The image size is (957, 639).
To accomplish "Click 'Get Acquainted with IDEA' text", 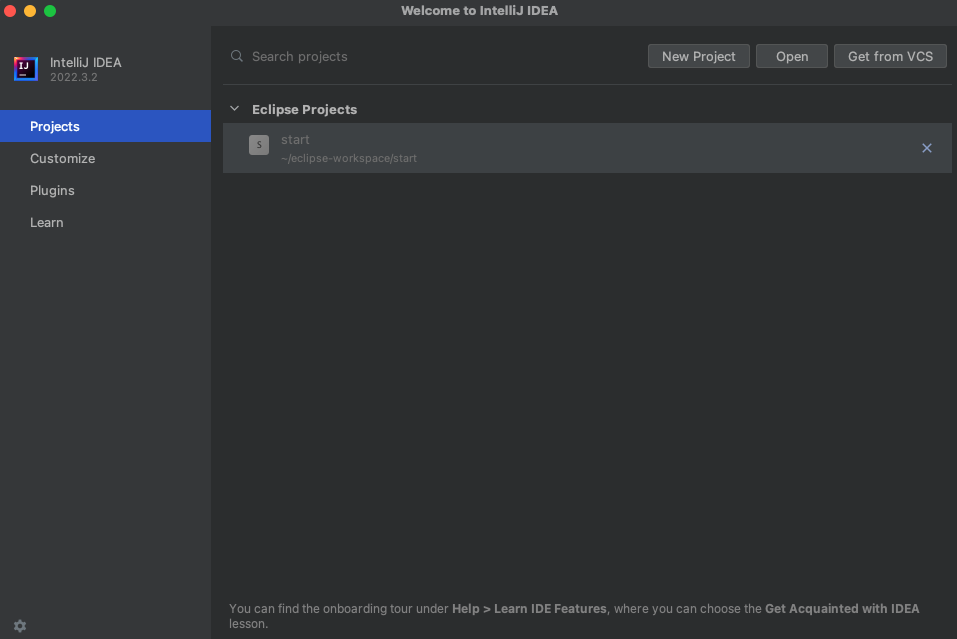I will coord(842,608).
